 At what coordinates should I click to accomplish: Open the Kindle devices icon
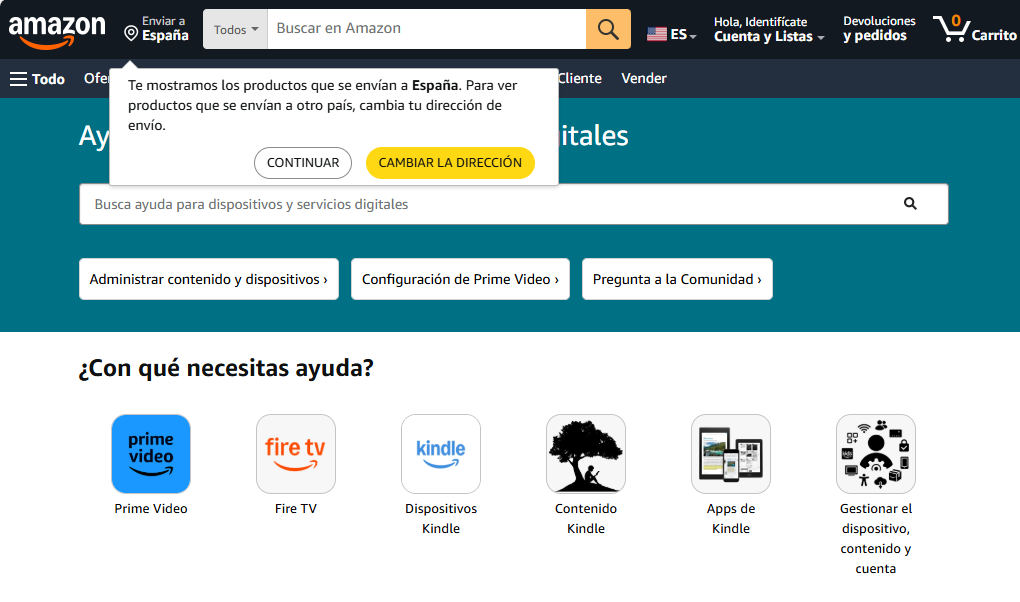point(441,454)
